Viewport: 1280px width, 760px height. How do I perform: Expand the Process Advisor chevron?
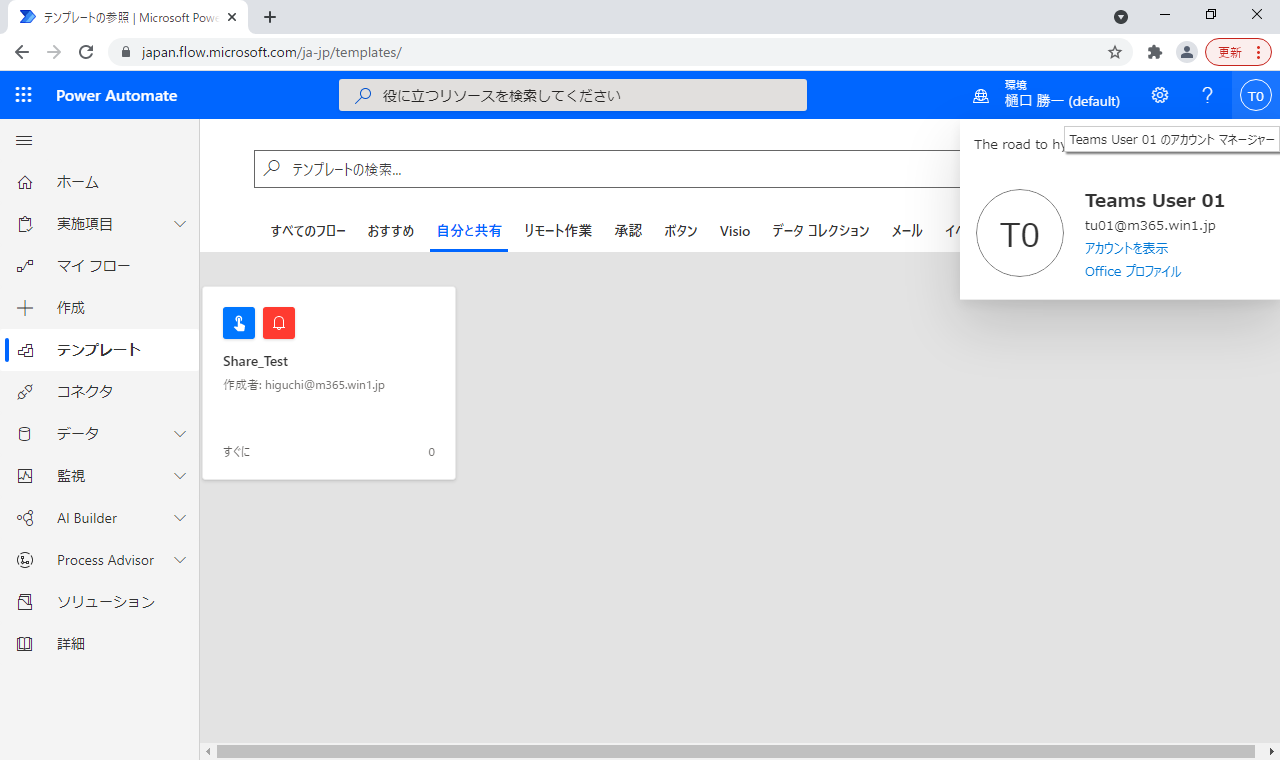coord(180,560)
